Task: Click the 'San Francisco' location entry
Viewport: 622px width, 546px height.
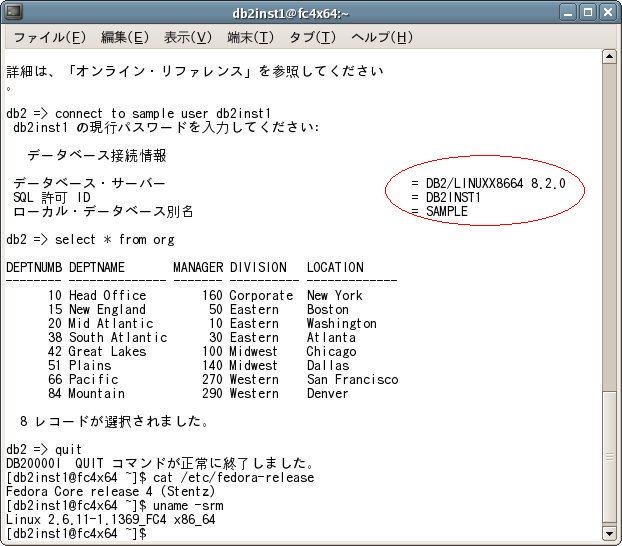Action: [x=352, y=380]
